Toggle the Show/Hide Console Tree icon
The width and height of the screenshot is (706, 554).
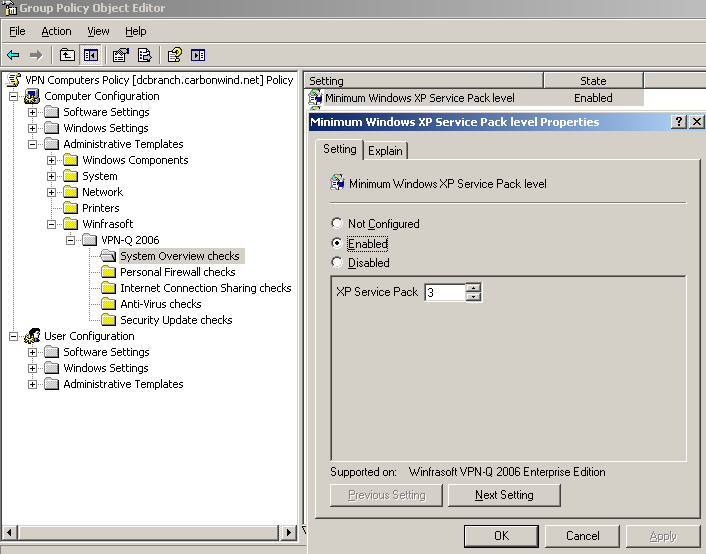click(x=91, y=55)
